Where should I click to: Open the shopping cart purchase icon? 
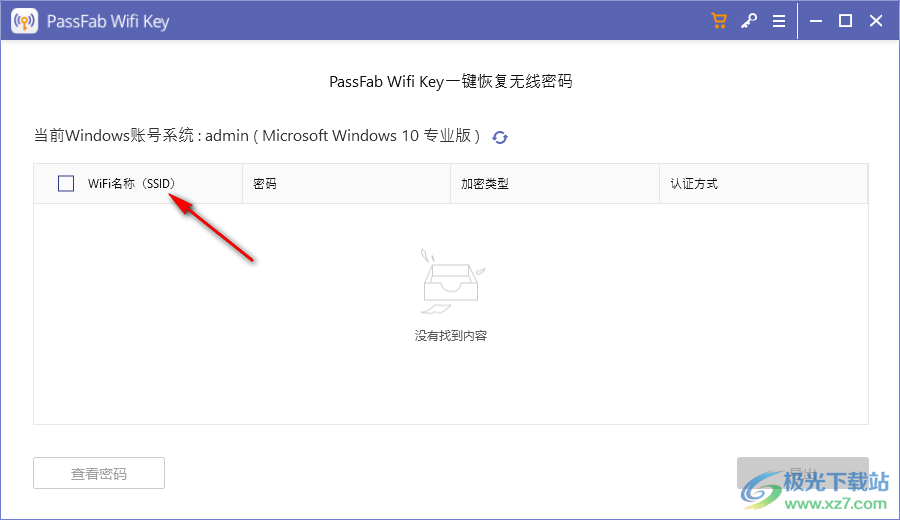click(719, 21)
